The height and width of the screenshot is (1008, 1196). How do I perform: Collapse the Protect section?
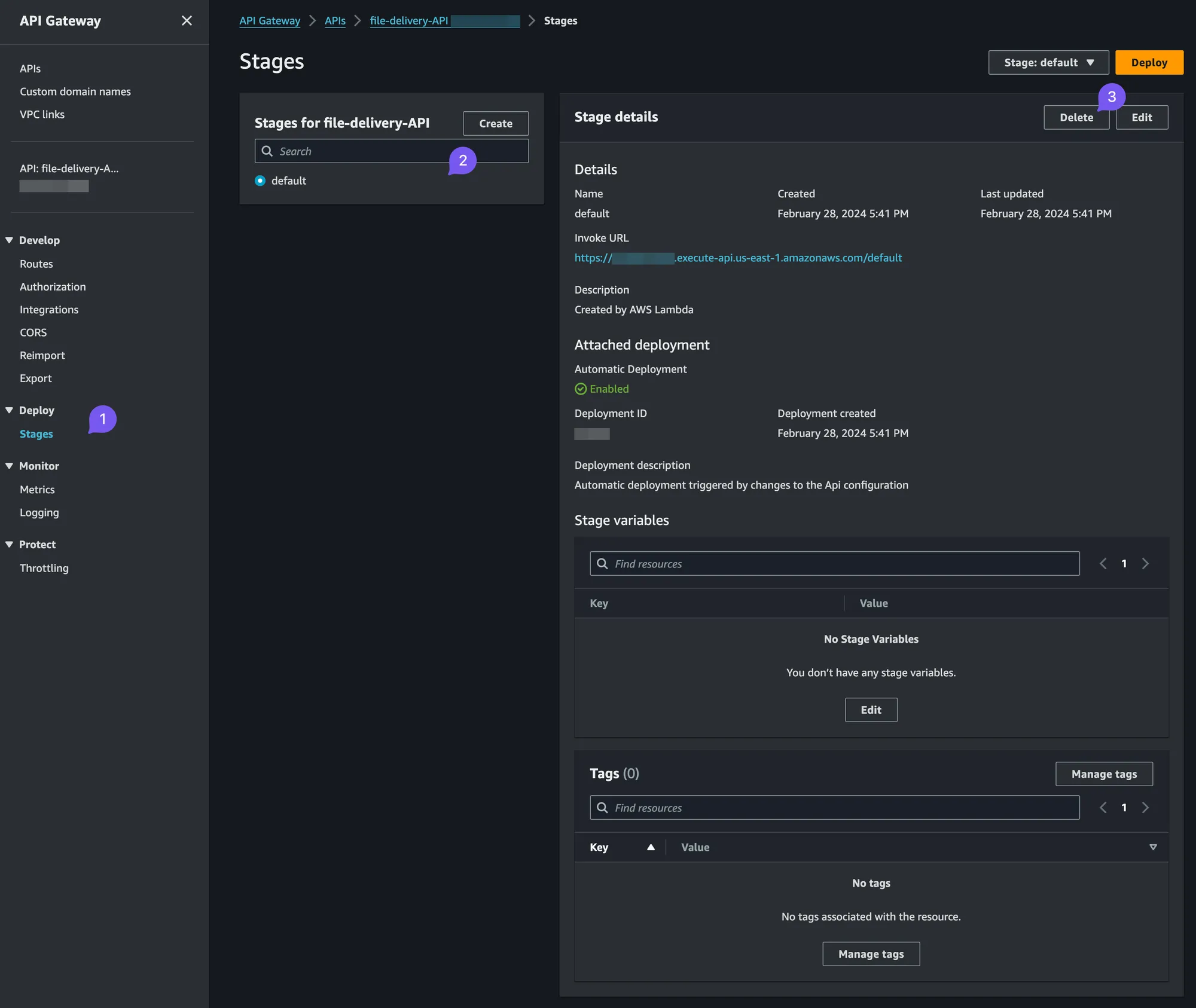coord(9,545)
